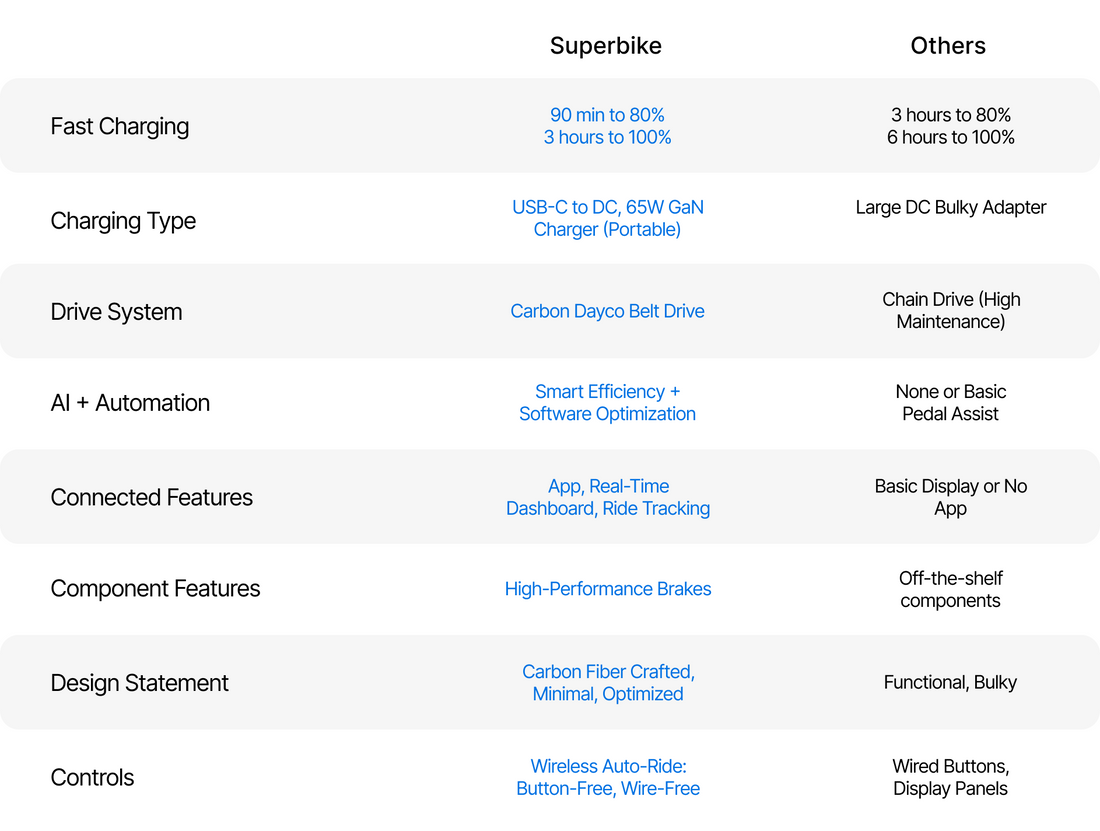Click the AI + Automation row label
Screen dimensions: 1100x831
pyautogui.click(x=130, y=403)
